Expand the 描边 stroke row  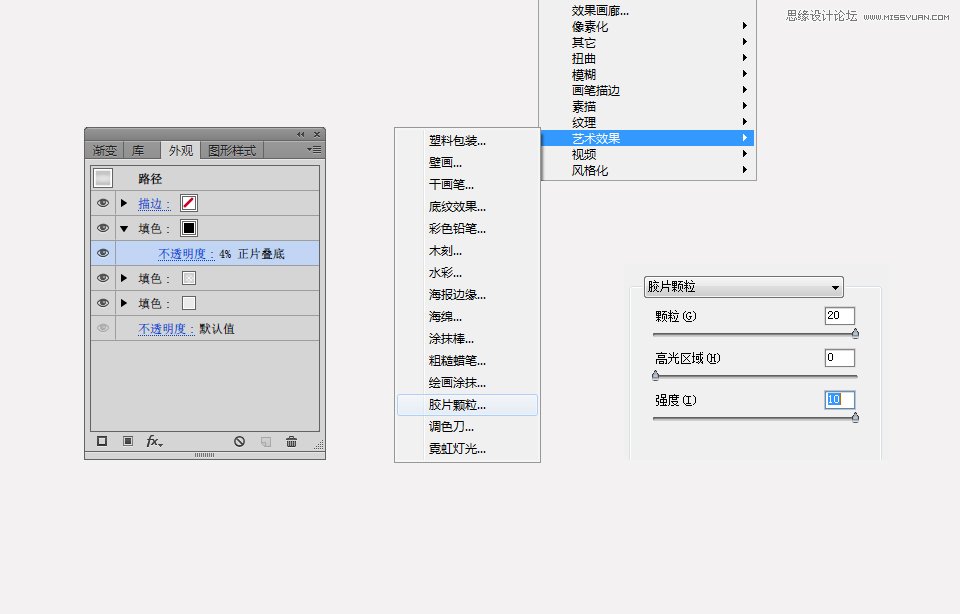[x=124, y=203]
